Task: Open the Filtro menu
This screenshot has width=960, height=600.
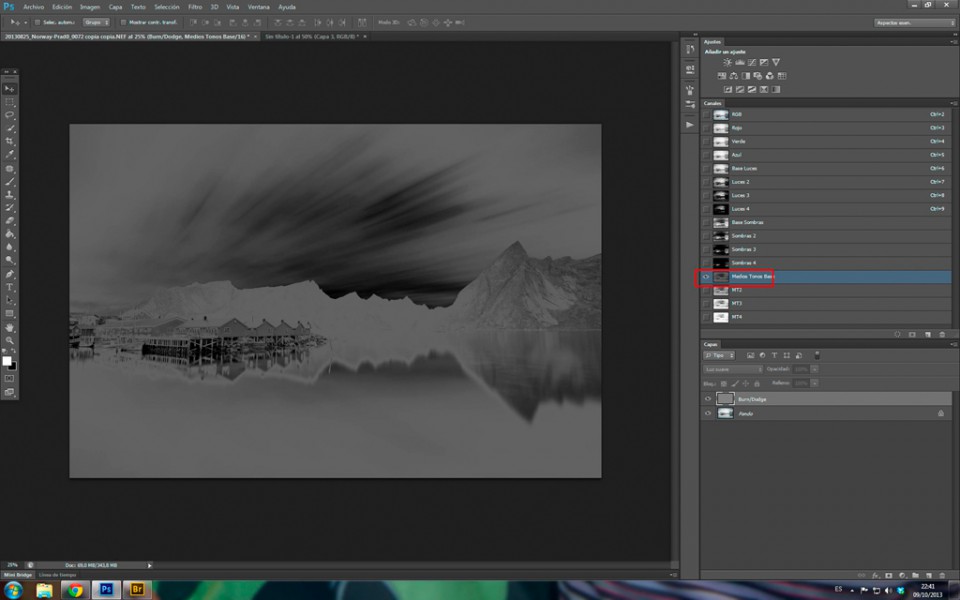Action: click(195, 6)
